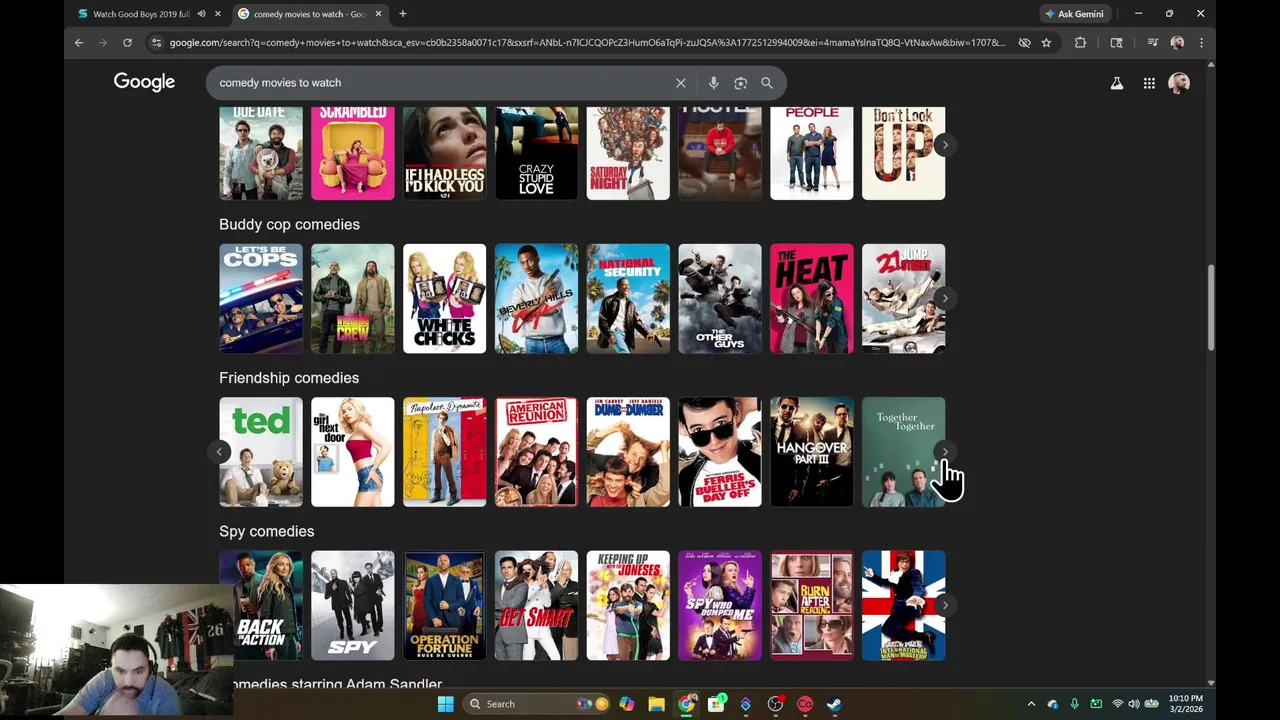1280x720 pixels.
Task: Open the Get Smart poster
Action: [x=536, y=605]
